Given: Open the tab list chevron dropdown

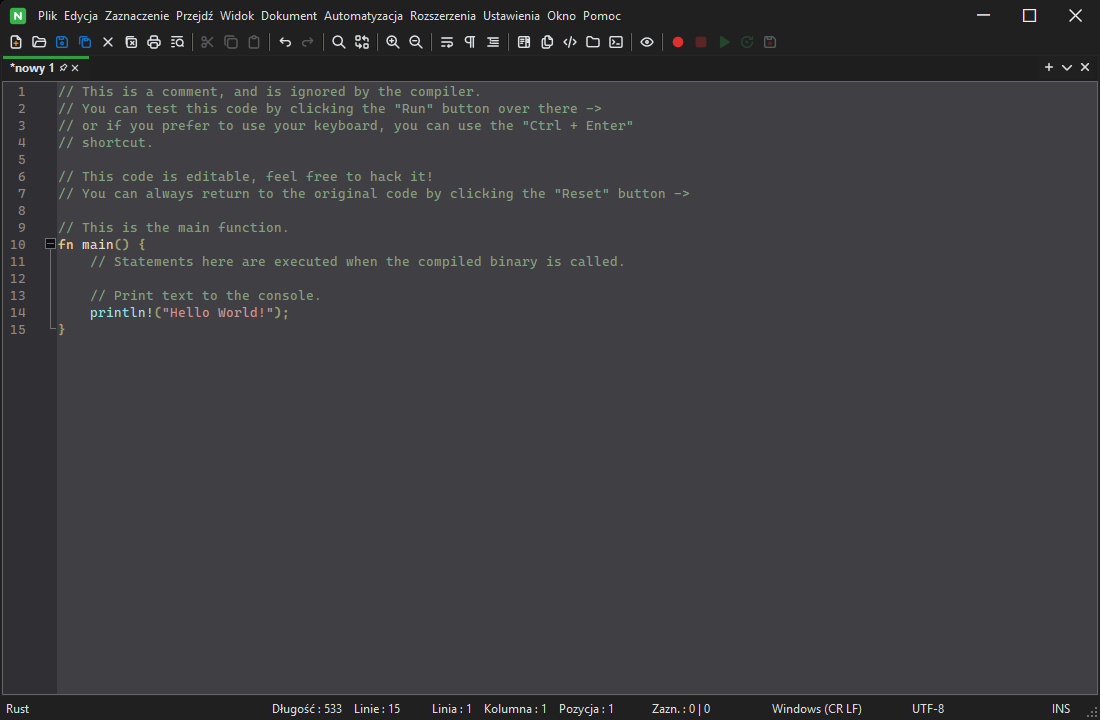Looking at the screenshot, I should point(1067,67).
